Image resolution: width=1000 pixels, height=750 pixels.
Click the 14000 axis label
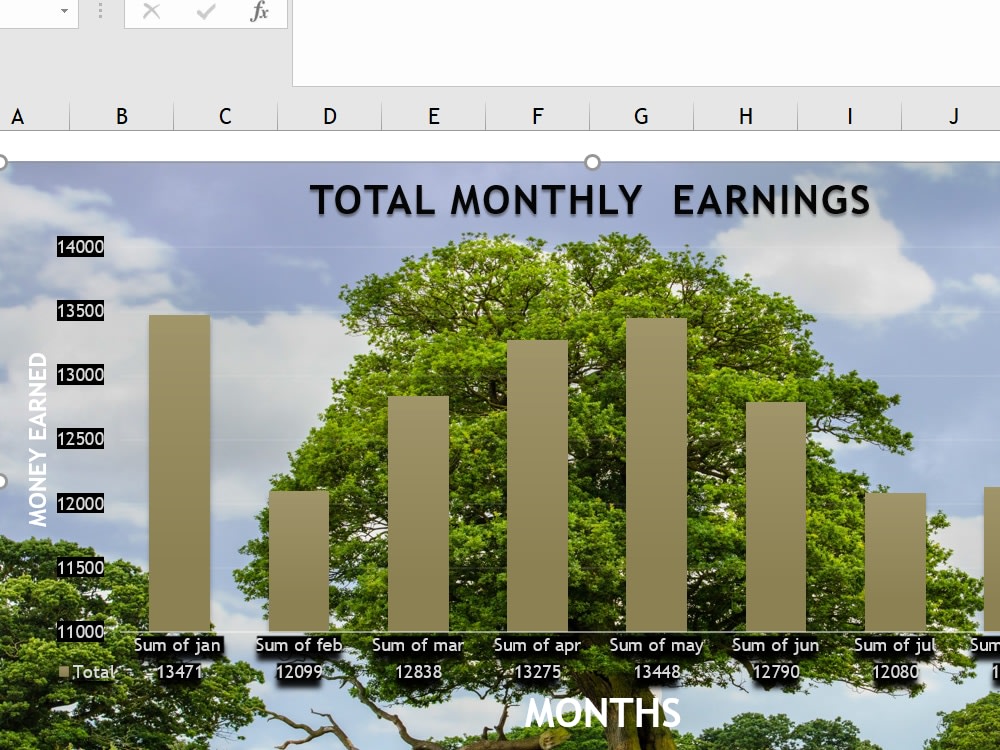click(80, 247)
